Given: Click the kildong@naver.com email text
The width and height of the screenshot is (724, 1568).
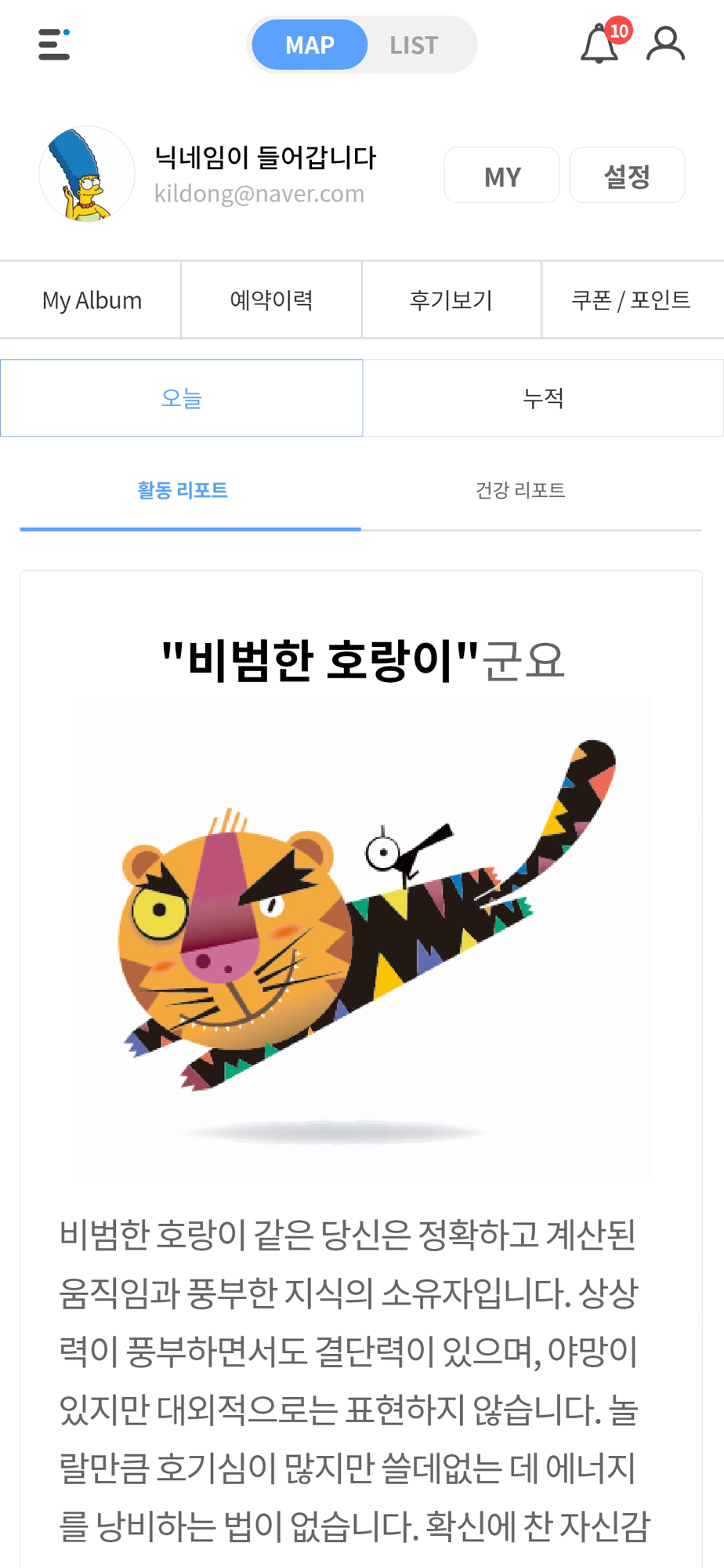Looking at the screenshot, I should pos(259,194).
